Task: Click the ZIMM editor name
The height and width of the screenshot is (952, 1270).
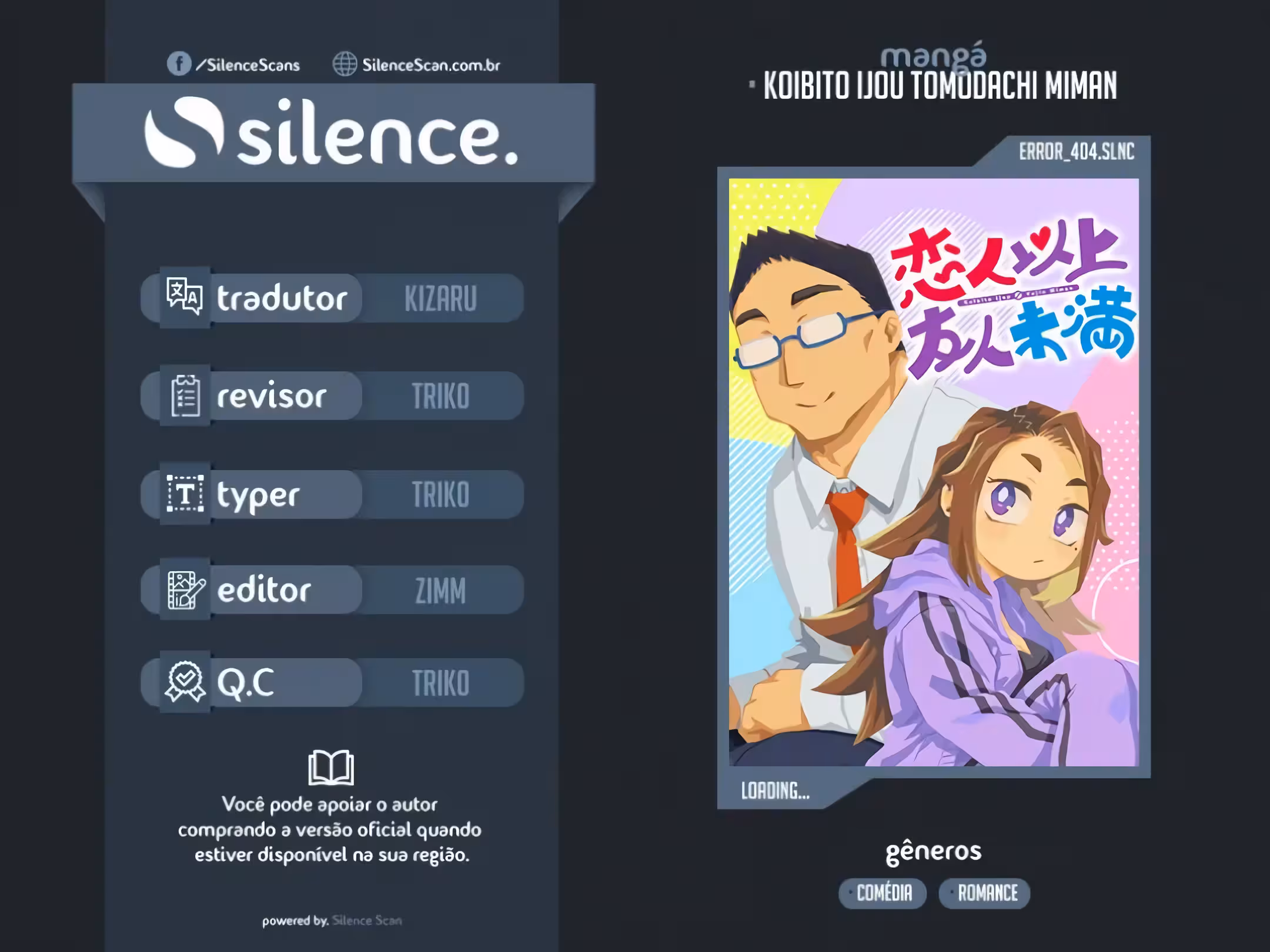Action: point(440,591)
